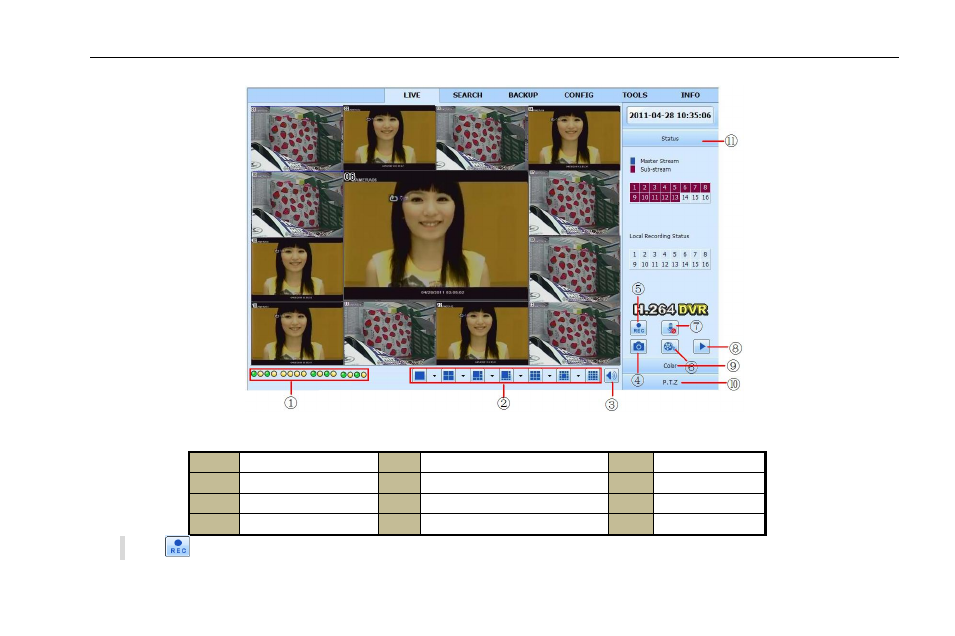Open the Color panel
This screenshot has height=636, width=955.
tap(670, 366)
